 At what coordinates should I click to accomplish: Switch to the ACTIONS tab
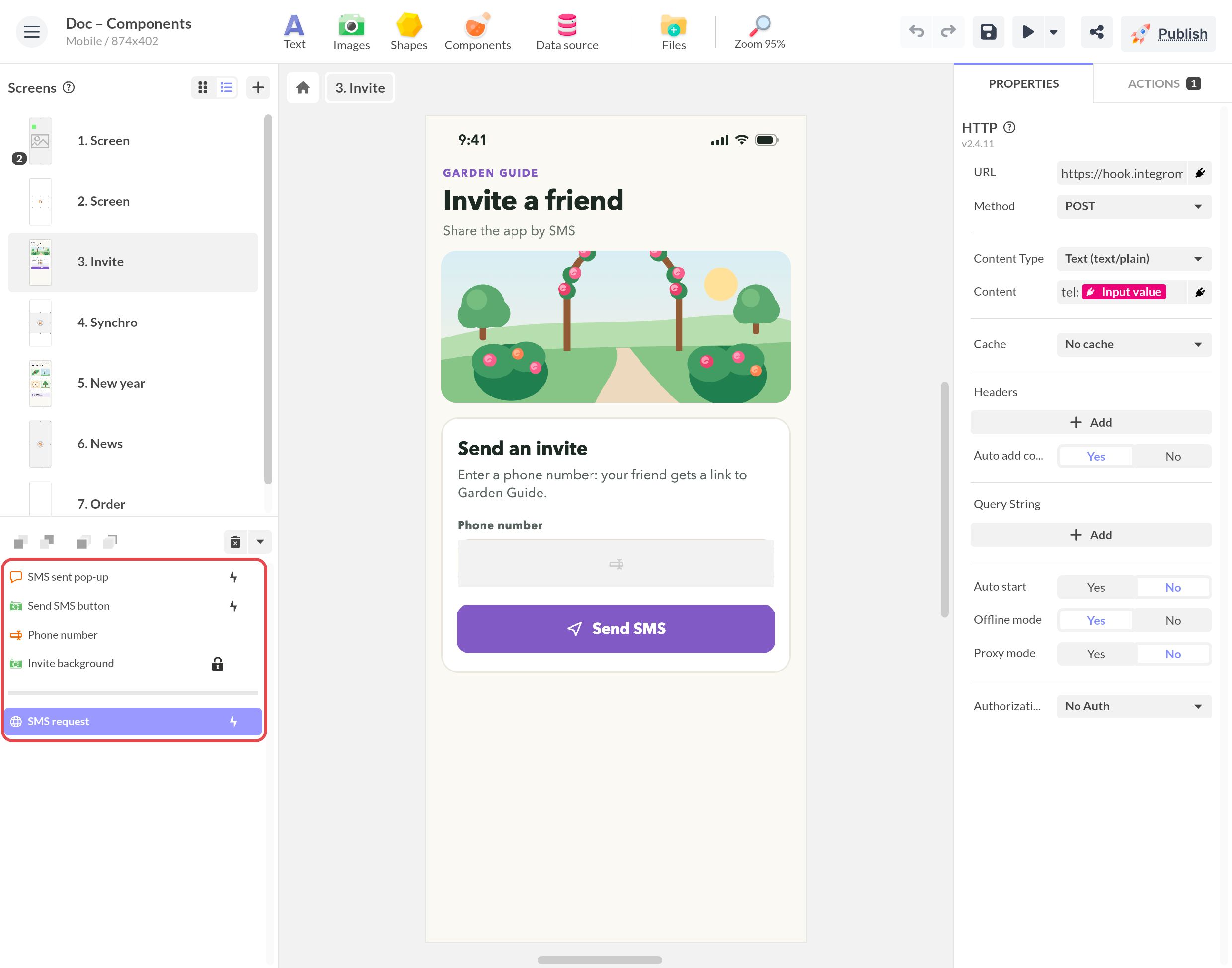[1163, 83]
